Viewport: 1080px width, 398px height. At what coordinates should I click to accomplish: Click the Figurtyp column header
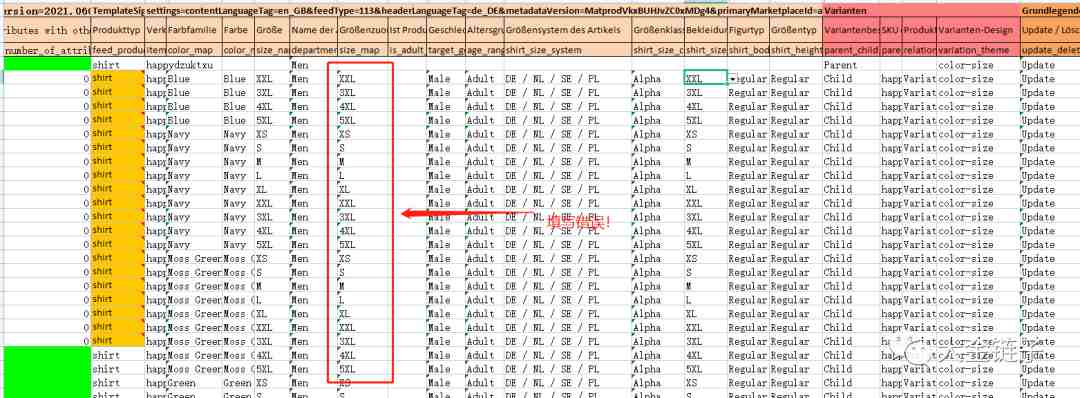tap(748, 30)
